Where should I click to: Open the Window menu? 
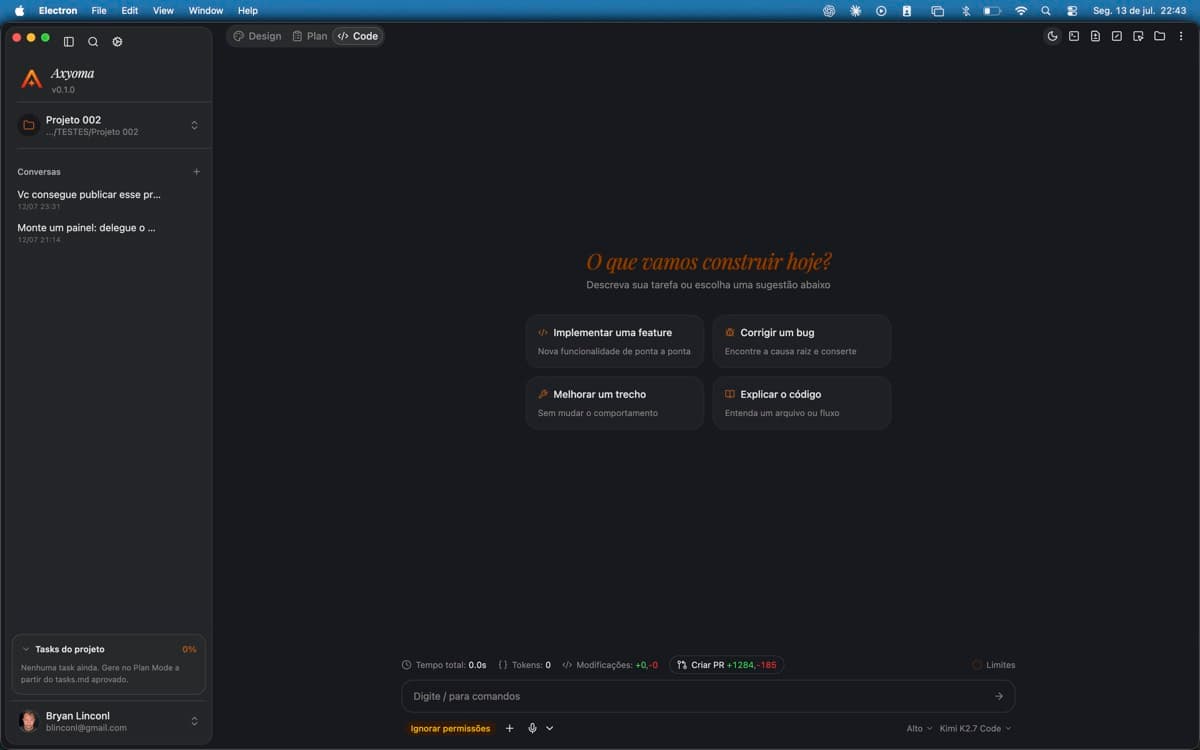(x=206, y=10)
